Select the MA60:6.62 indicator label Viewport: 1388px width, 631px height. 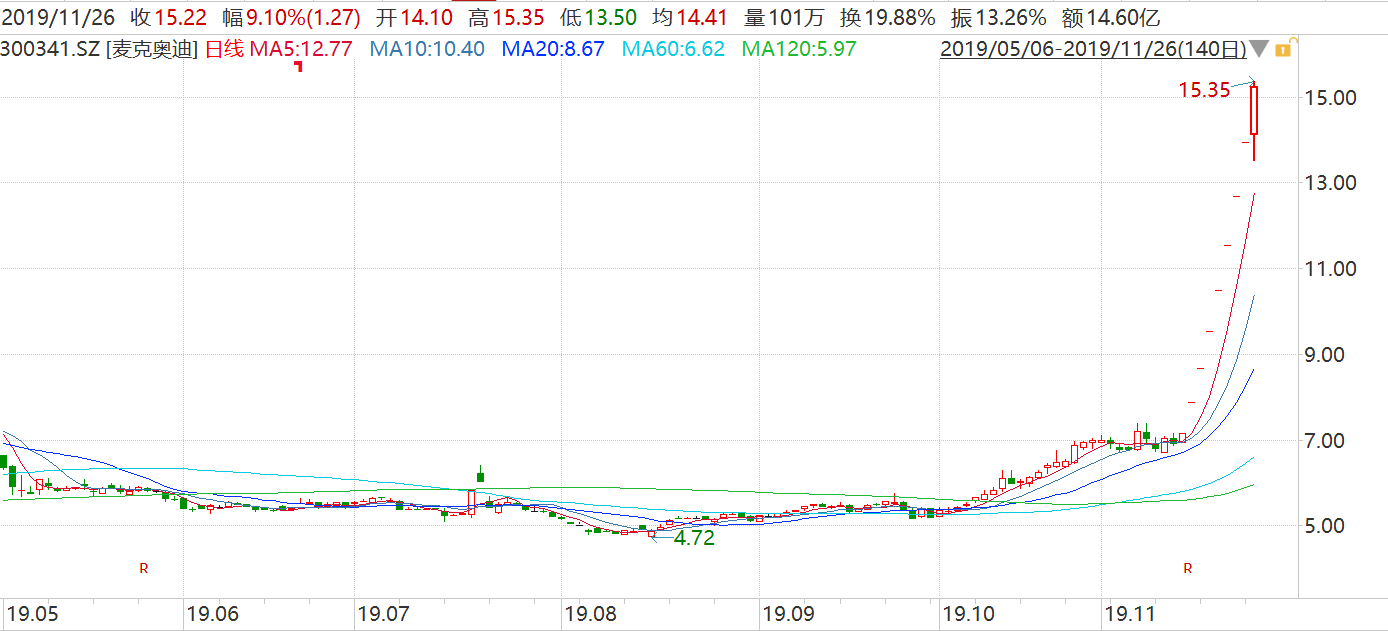click(673, 48)
